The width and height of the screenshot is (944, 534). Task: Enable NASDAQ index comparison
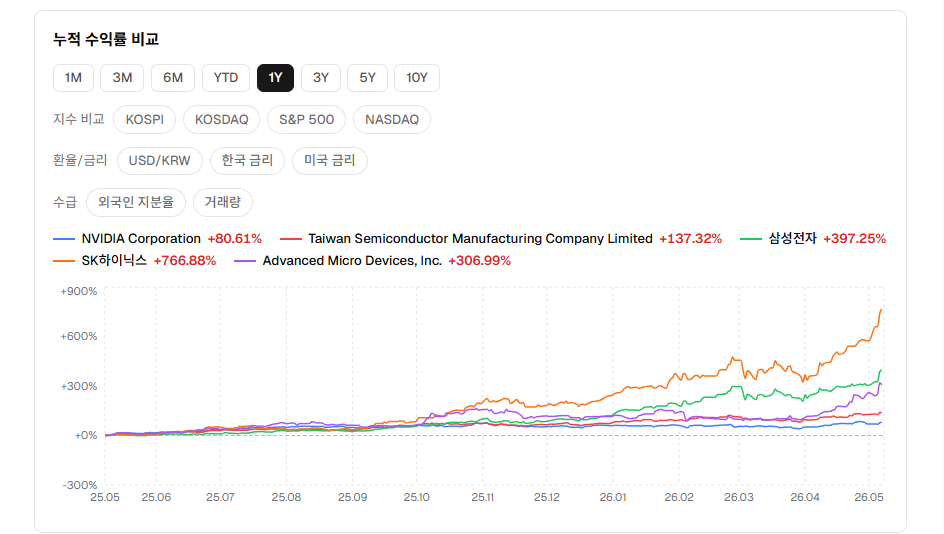coord(392,119)
